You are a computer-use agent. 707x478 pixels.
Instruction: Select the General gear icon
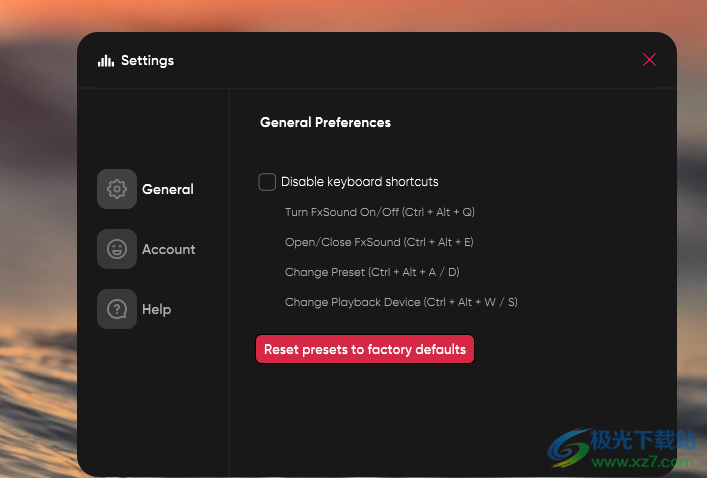pyautogui.click(x=117, y=189)
